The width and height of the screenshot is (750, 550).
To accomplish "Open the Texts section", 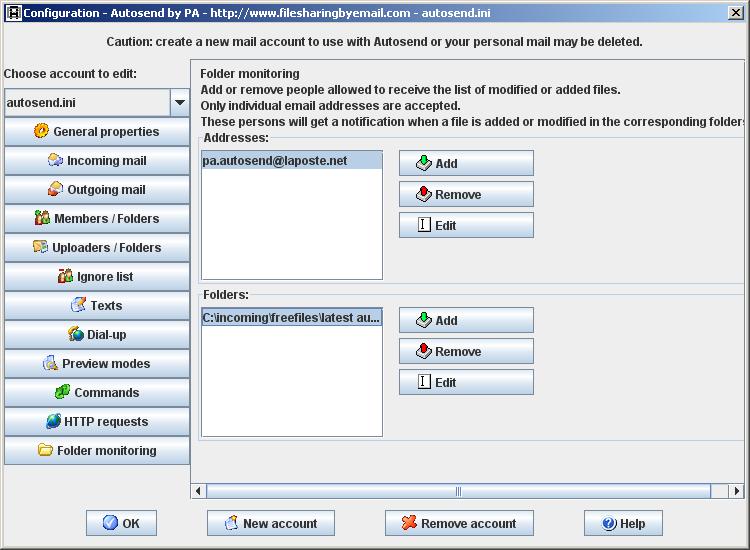I will (97, 306).
